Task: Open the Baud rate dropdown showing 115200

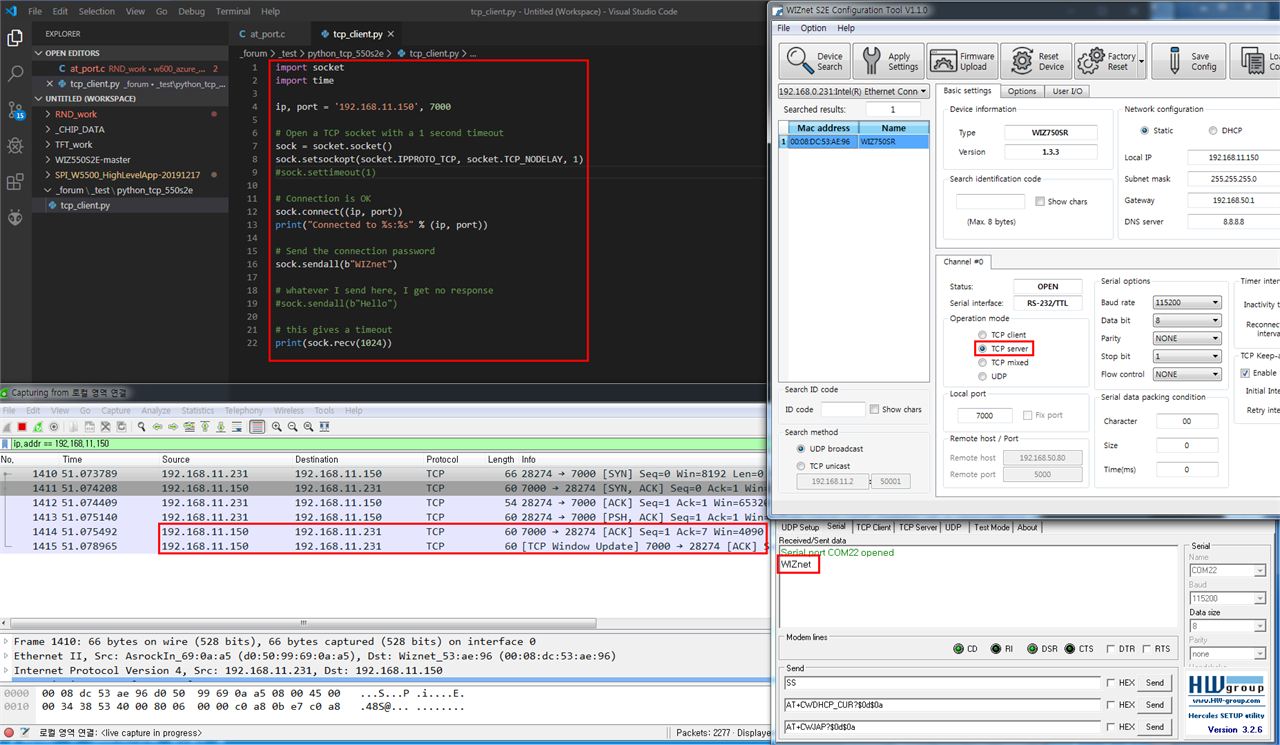Action: pos(1187,302)
